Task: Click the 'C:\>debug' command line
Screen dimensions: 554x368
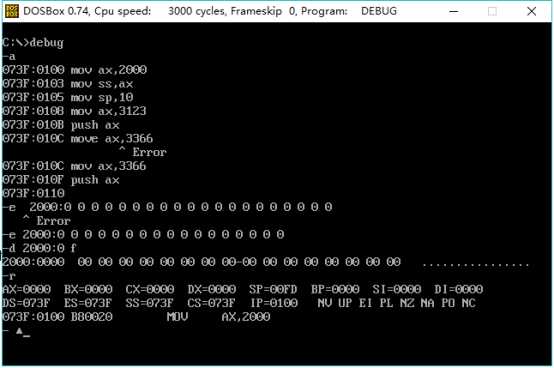Action: click(x=33, y=43)
